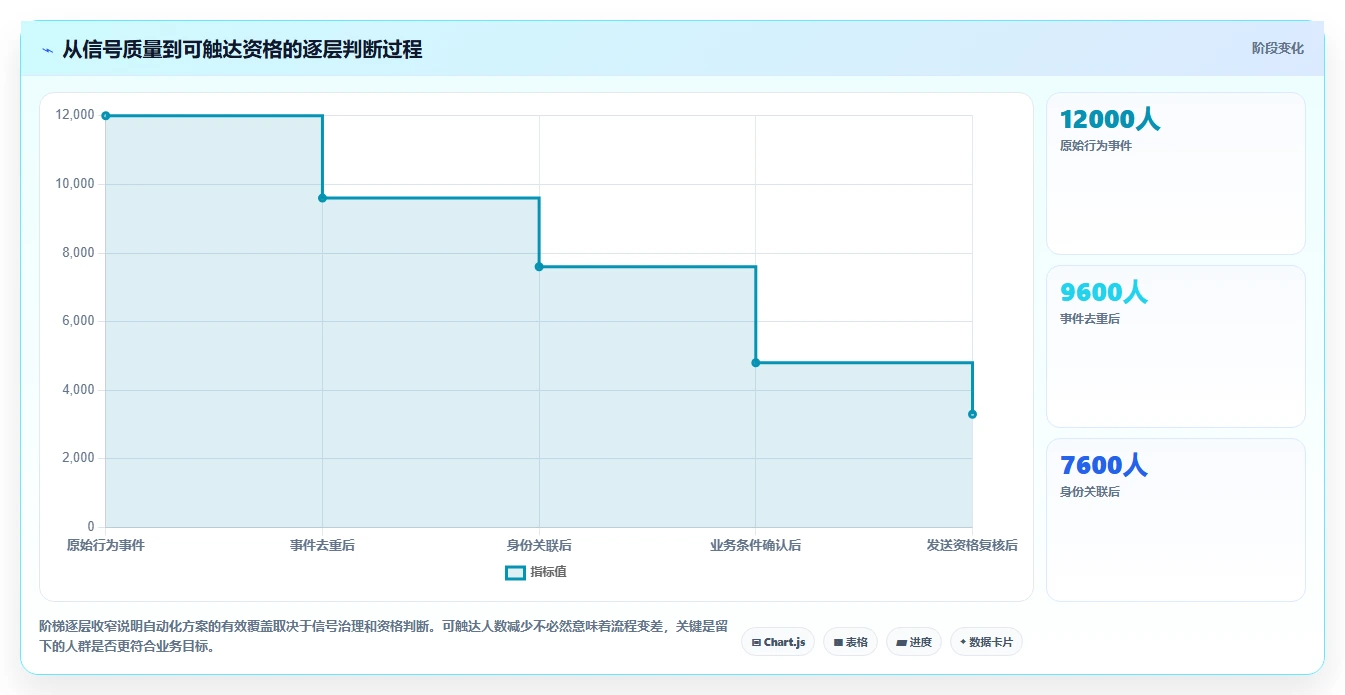The height and width of the screenshot is (695, 1345).
Task: Click the 指标值 legend color box
Action: [x=515, y=573]
